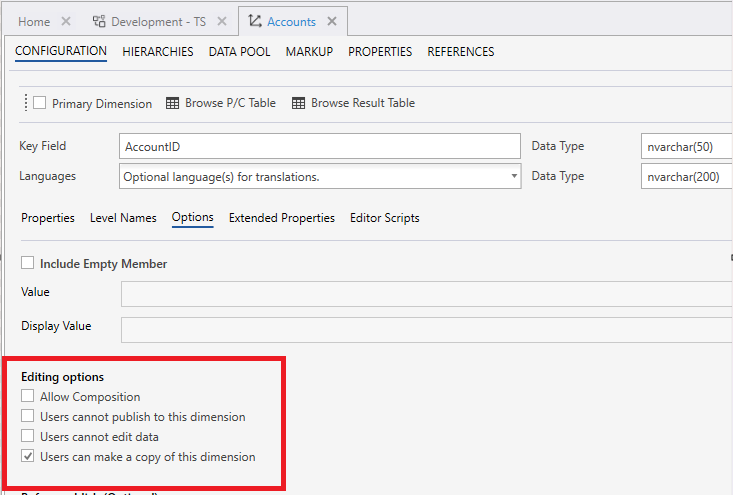The width and height of the screenshot is (733, 495).
Task: Open the HIERARCHIES section
Action: coord(158,52)
